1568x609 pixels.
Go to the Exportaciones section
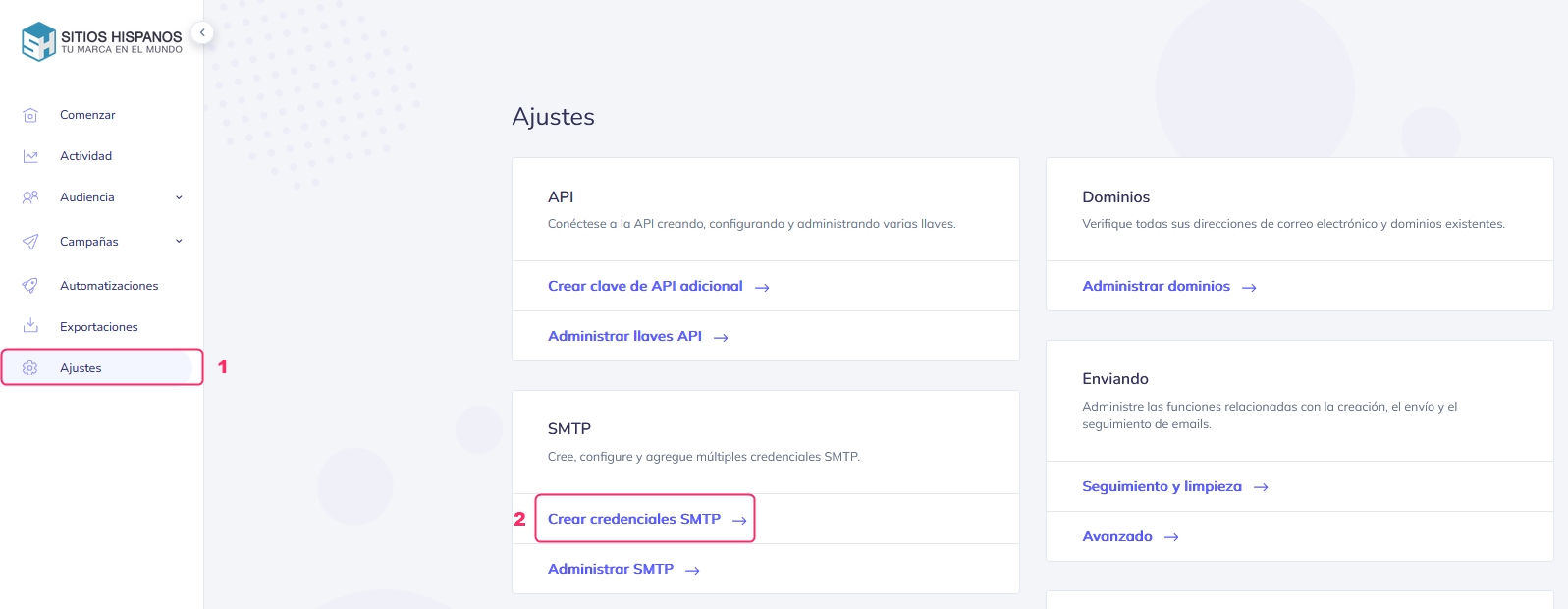(98, 327)
